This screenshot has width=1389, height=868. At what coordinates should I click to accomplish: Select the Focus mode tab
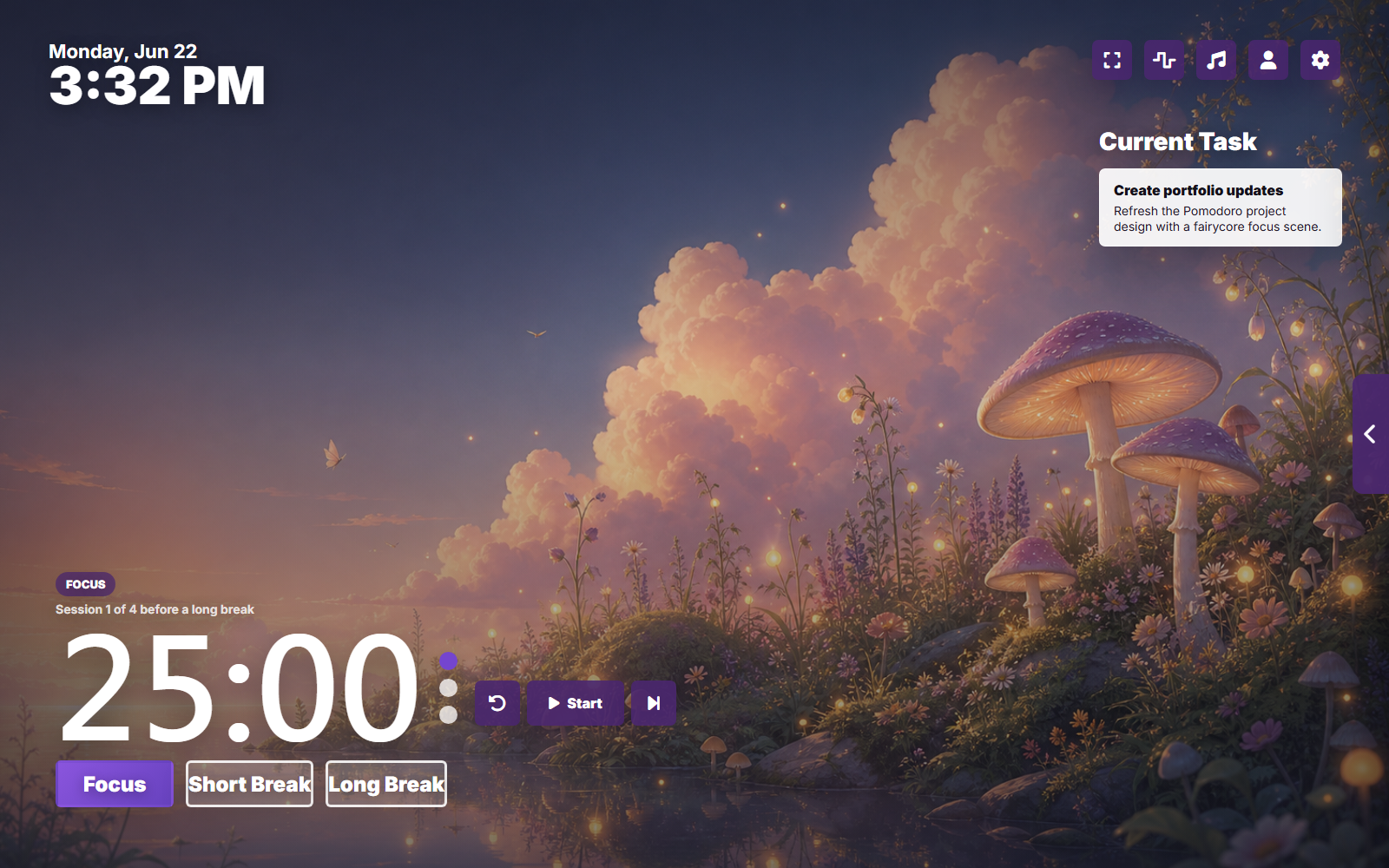[115, 784]
